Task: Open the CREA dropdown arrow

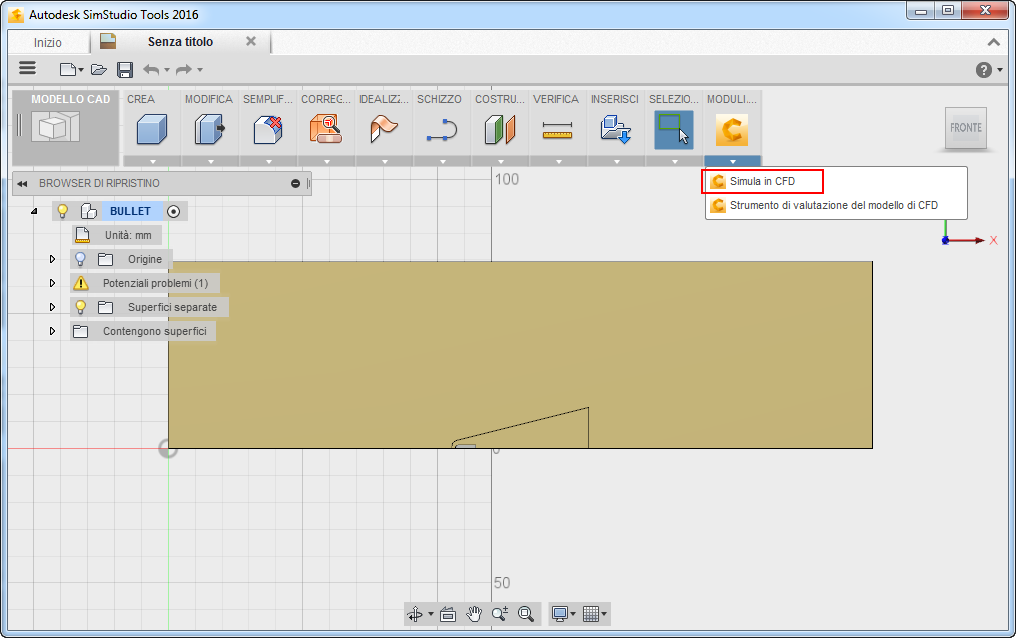Action: [153, 161]
